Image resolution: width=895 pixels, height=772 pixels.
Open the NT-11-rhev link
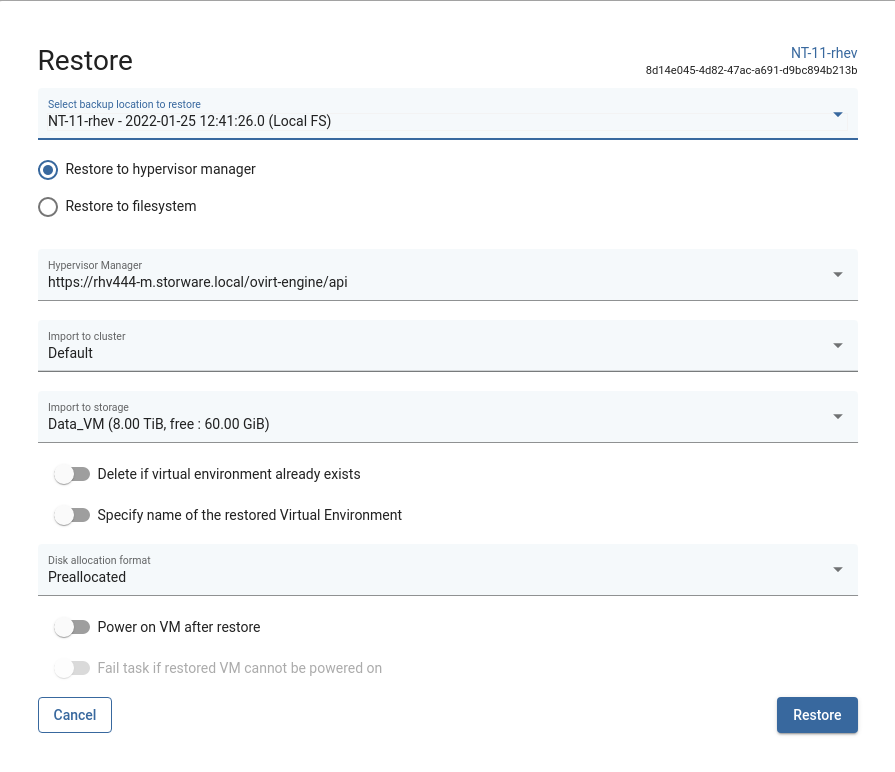824,53
